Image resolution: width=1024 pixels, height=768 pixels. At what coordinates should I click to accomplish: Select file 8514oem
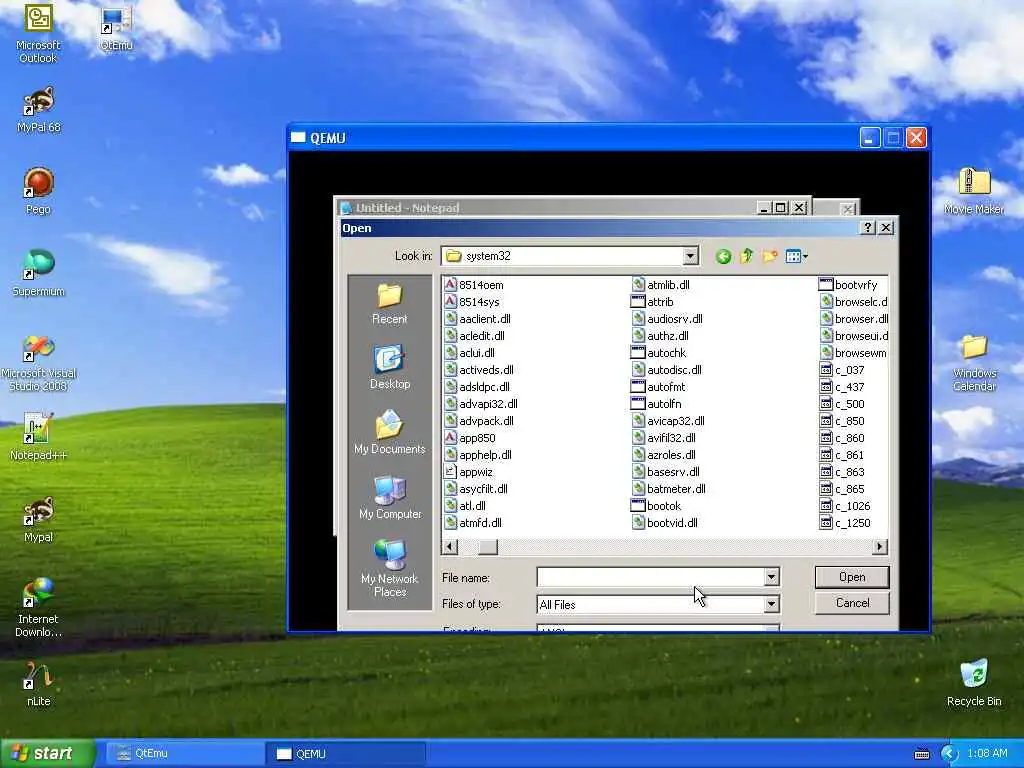(474, 285)
